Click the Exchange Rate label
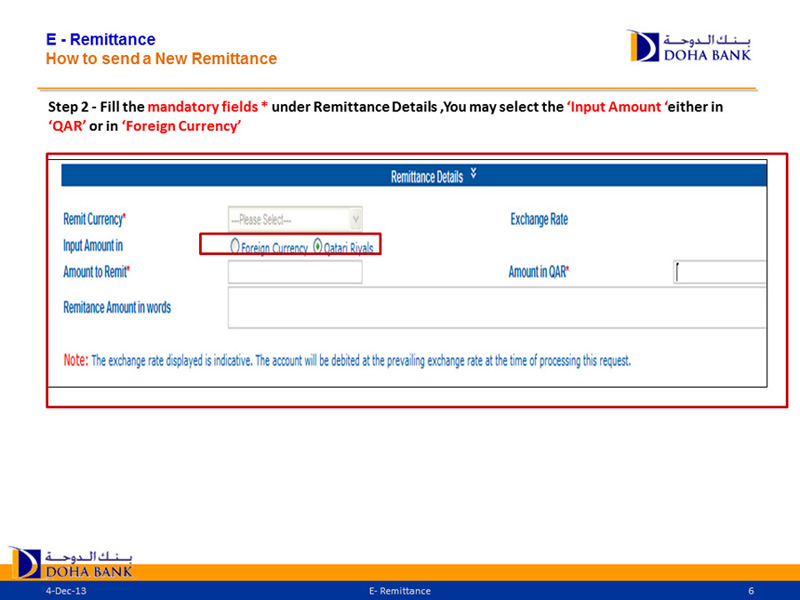800x600 pixels. point(539,219)
